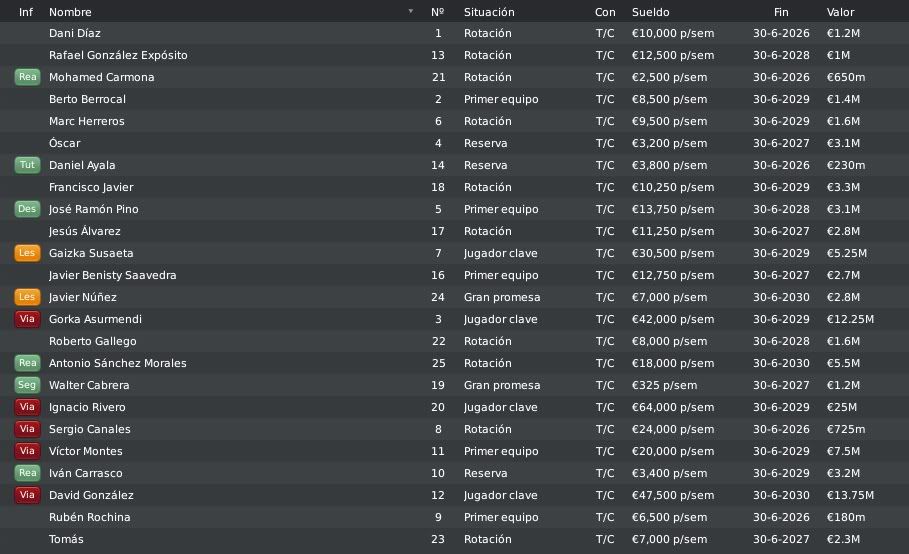Click the Les injury icon for Gaizka Susaeta
Image resolution: width=909 pixels, height=554 pixels.
(x=27, y=253)
